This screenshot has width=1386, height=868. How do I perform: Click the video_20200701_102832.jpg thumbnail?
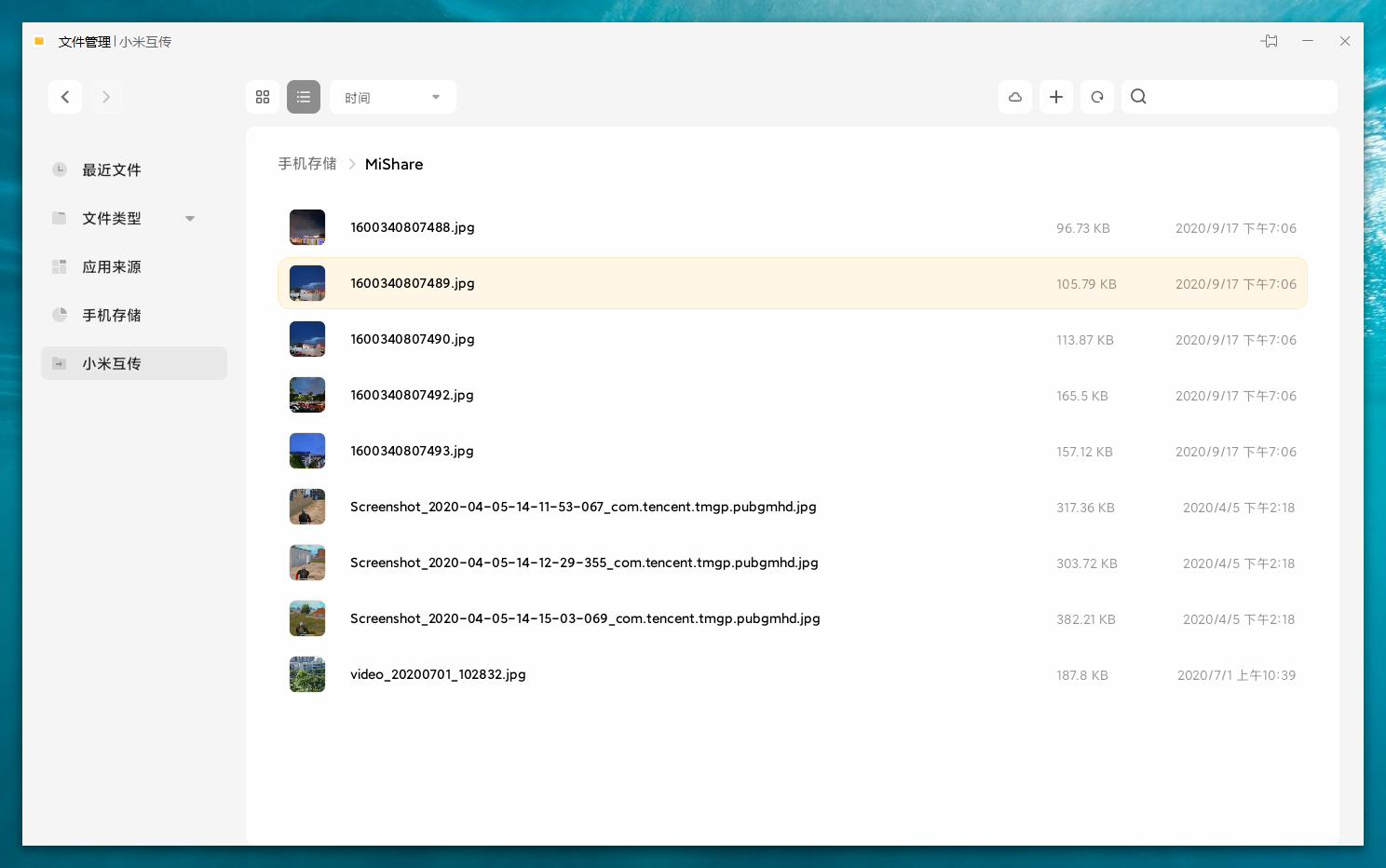307,674
